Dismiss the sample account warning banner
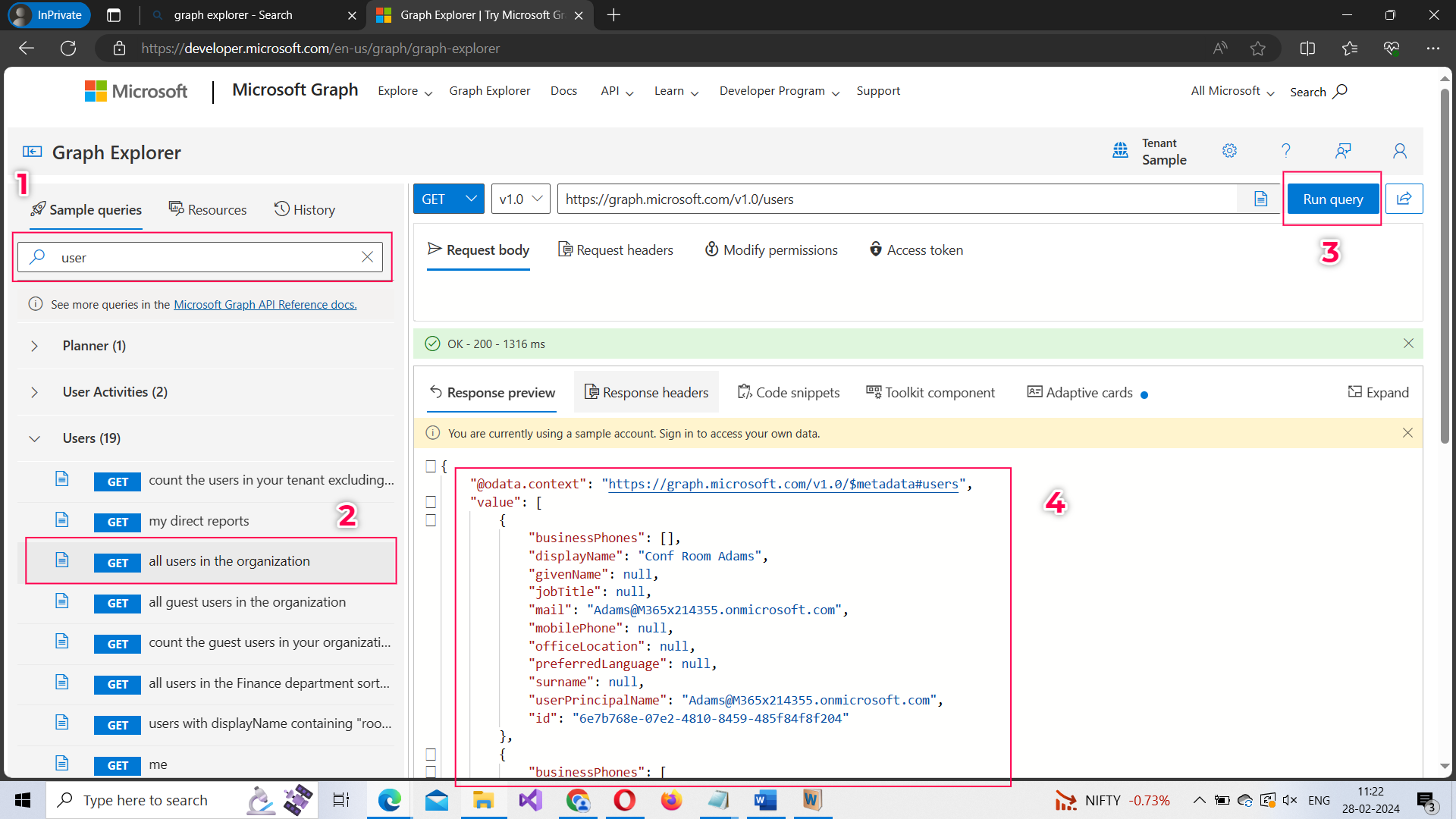This screenshot has height=819, width=1456. click(1407, 433)
